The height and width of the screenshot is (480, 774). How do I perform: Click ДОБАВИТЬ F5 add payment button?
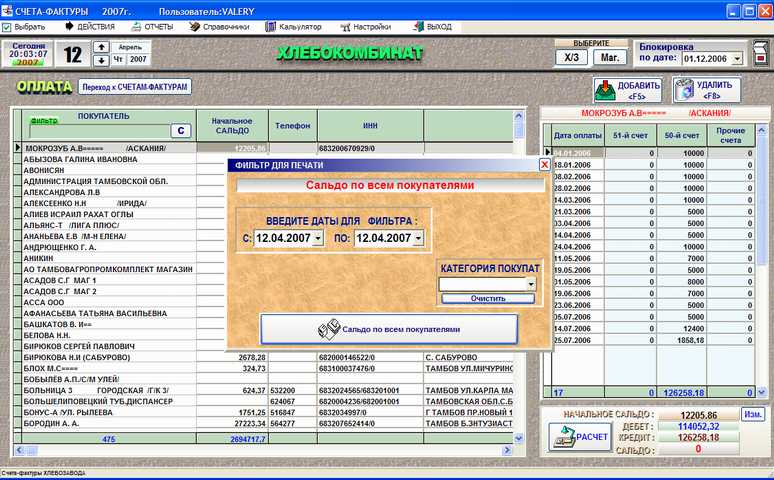click(x=627, y=90)
